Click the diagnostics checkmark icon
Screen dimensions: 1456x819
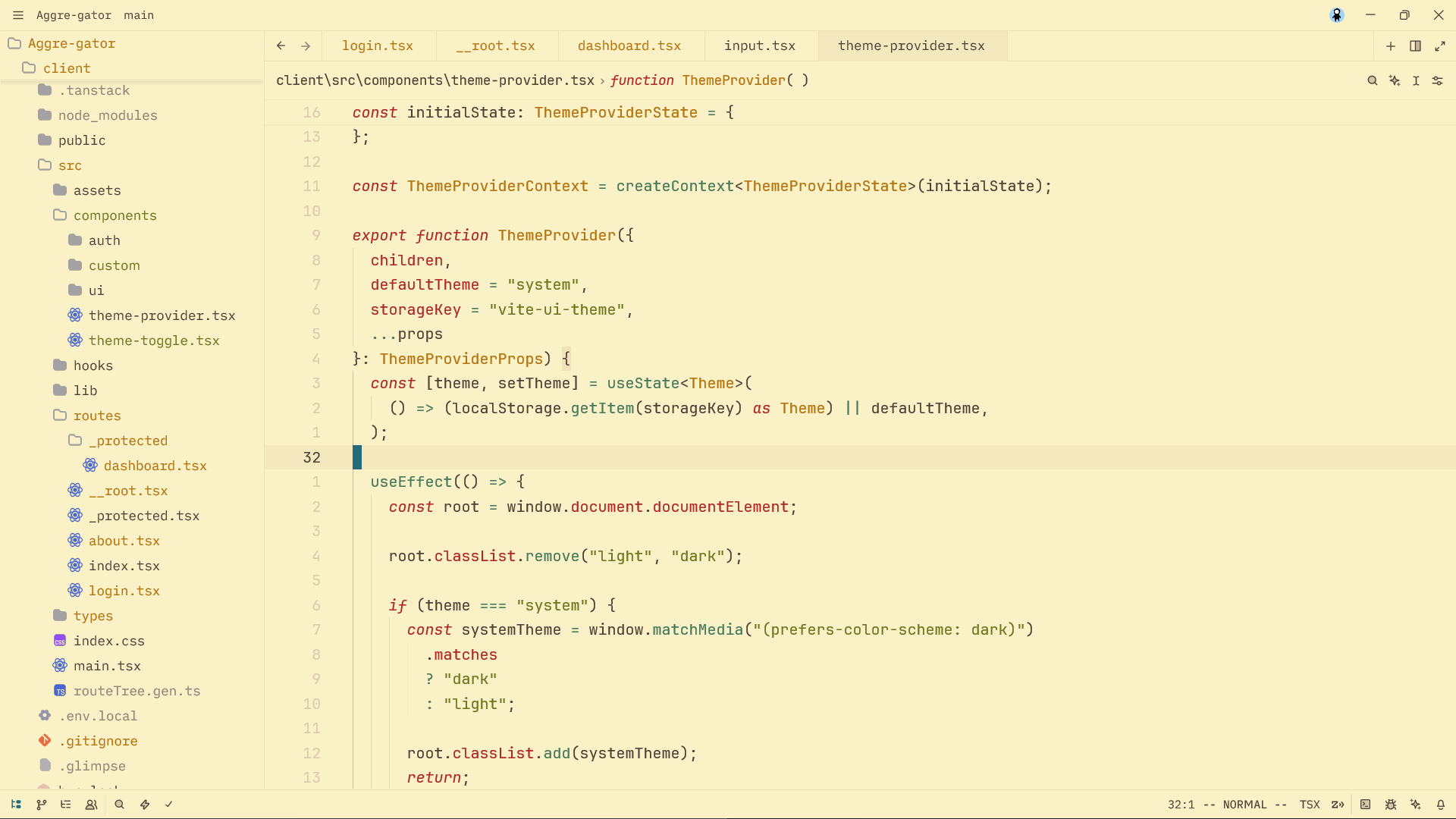[x=169, y=805]
